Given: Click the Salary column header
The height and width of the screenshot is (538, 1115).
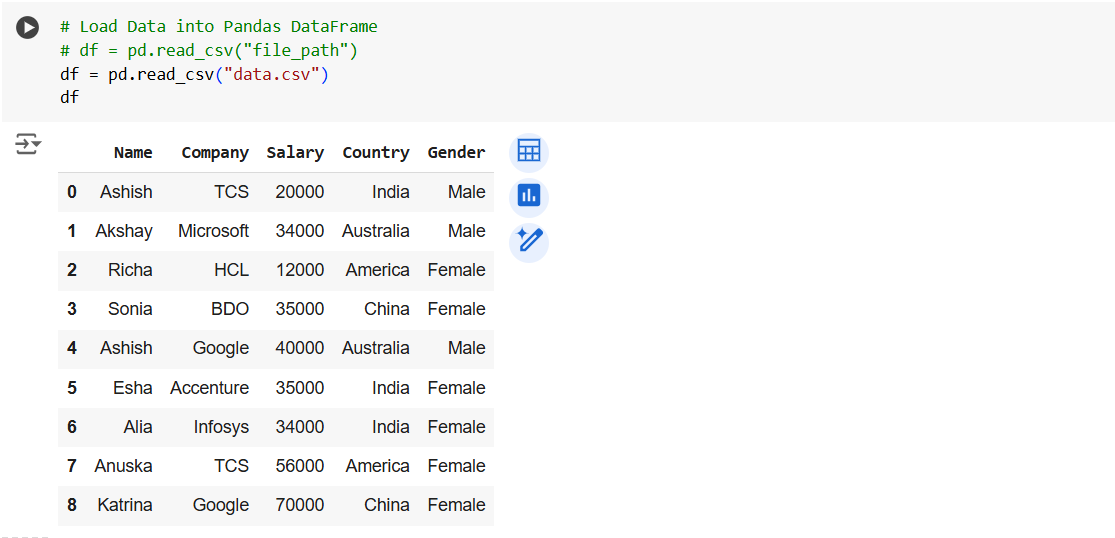Looking at the screenshot, I should tap(295, 153).
